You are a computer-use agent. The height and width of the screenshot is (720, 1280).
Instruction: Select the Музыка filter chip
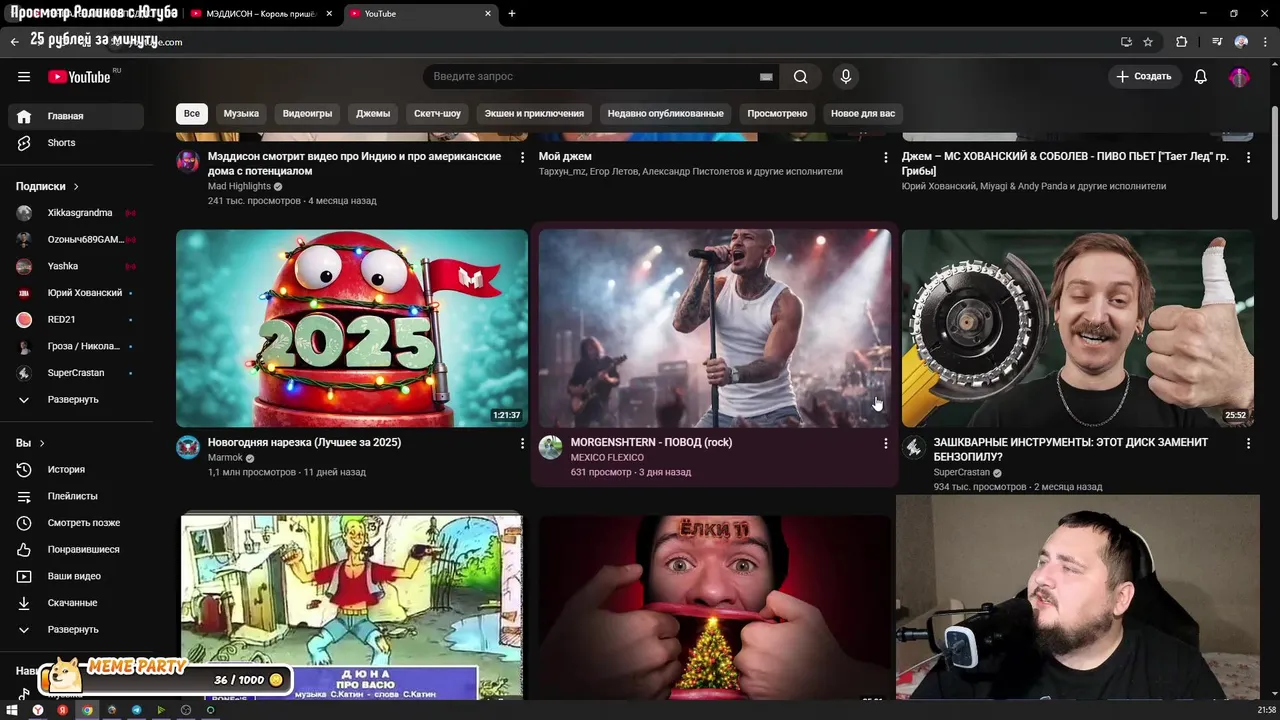tap(241, 114)
